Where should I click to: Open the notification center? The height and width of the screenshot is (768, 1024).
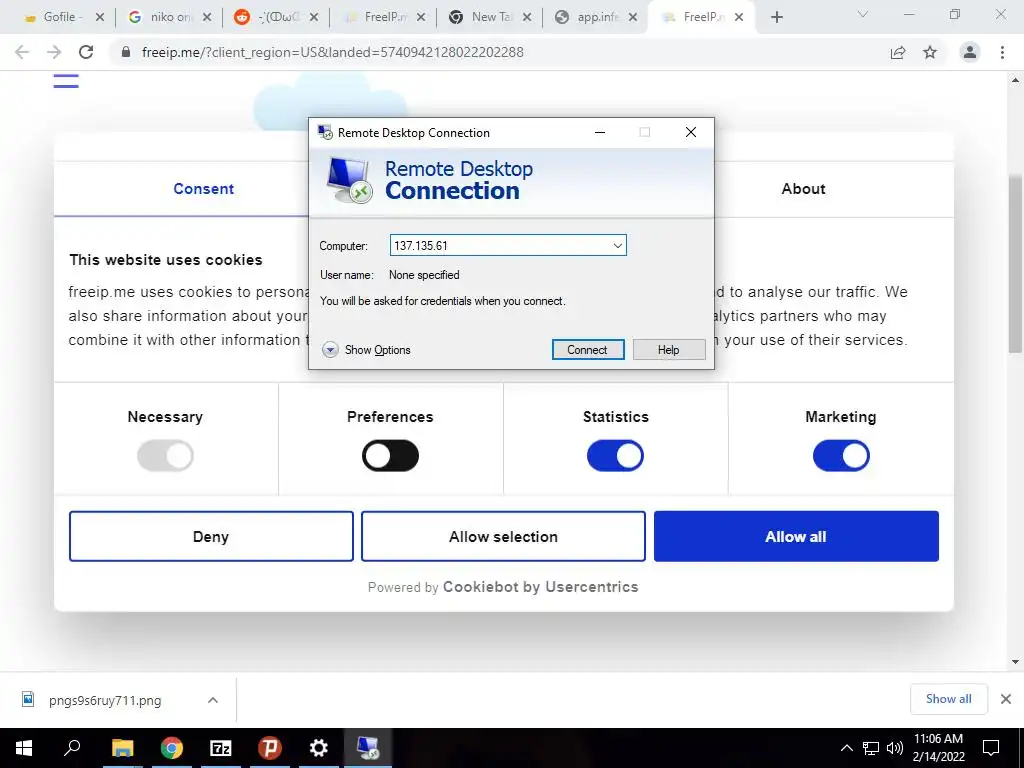991,748
